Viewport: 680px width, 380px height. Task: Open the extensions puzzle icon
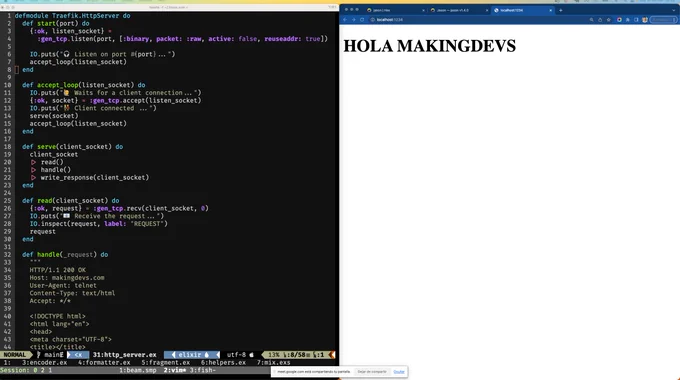tap(628, 20)
